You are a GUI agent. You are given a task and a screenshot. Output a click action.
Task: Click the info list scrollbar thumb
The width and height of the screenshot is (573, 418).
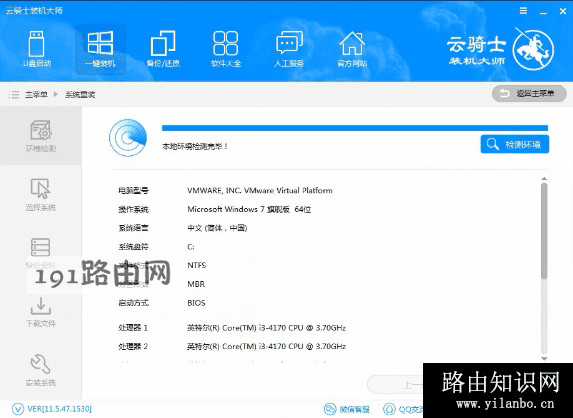click(x=544, y=231)
